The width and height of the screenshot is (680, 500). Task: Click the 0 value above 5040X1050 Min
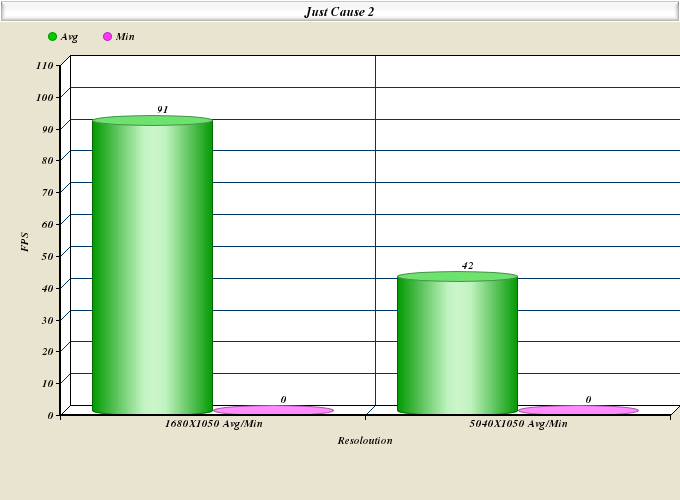point(588,399)
